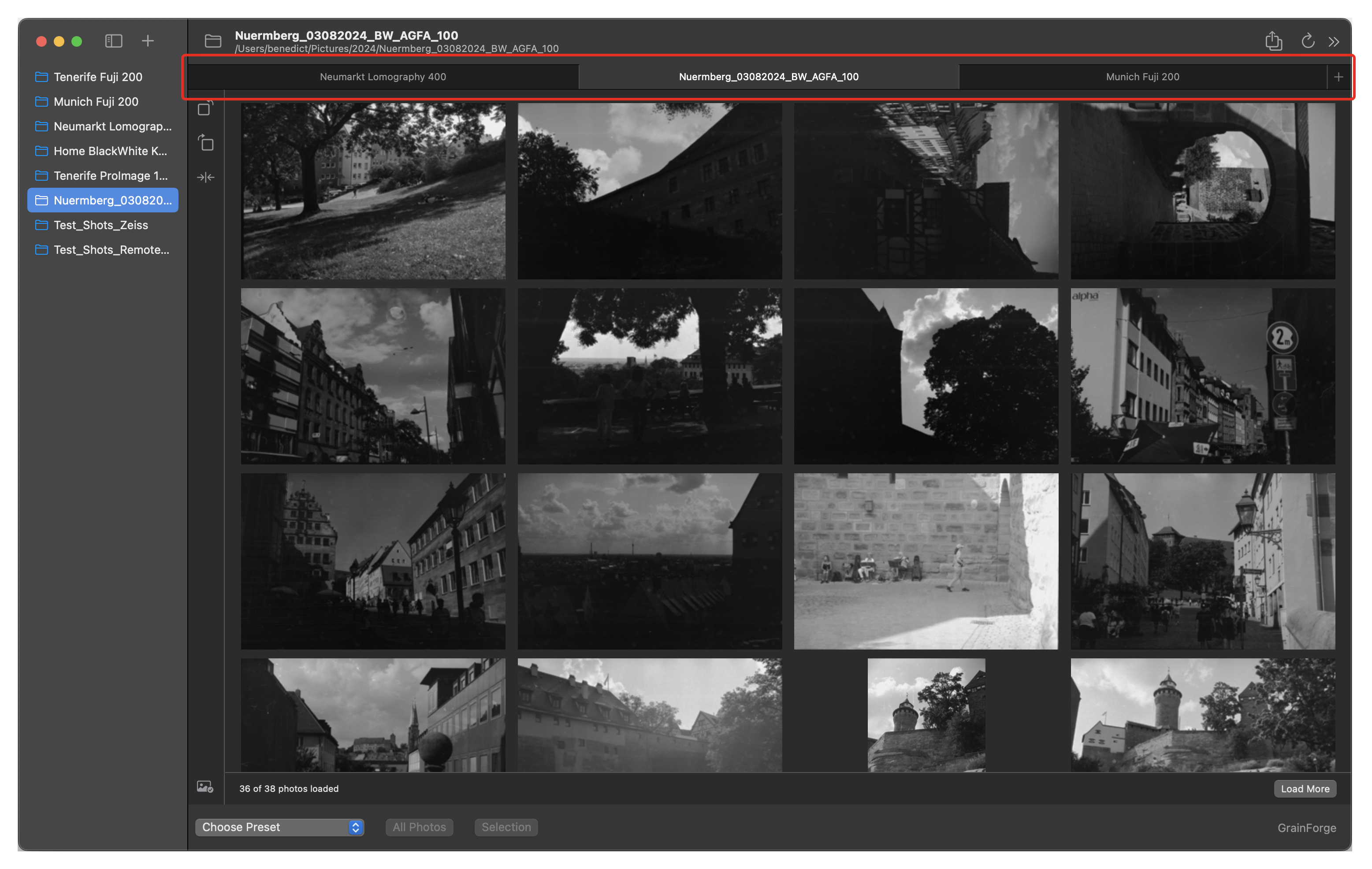Select Tenerife Fuji 200 folder in sidebar
1372x869 pixels.
click(97, 77)
